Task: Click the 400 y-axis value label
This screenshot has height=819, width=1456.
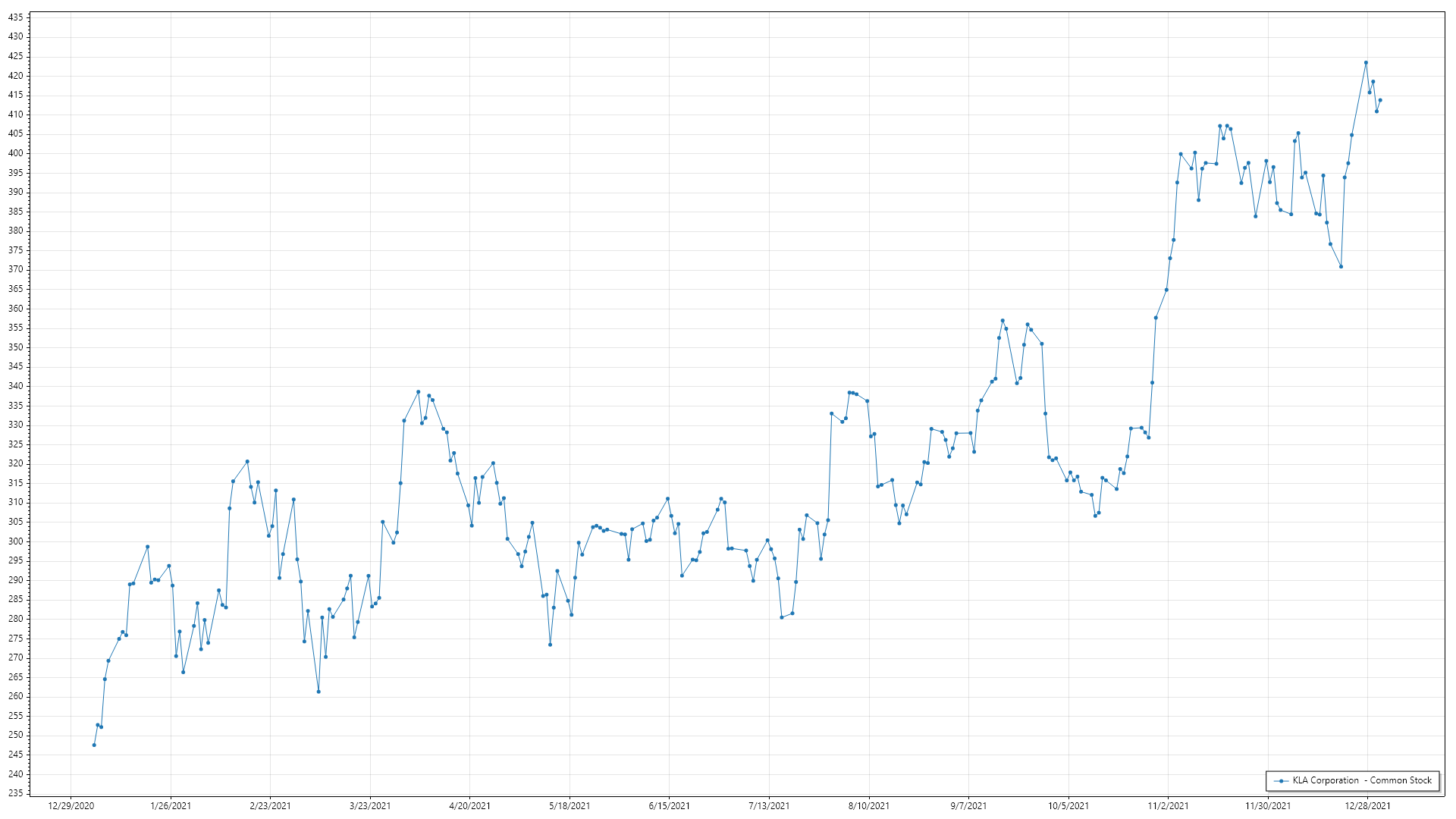Action: point(15,153)
